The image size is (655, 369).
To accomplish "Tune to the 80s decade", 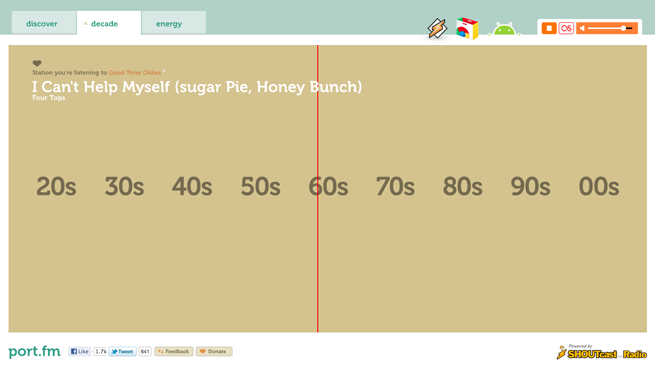I will pyautogui.click(x=462, y=186).
